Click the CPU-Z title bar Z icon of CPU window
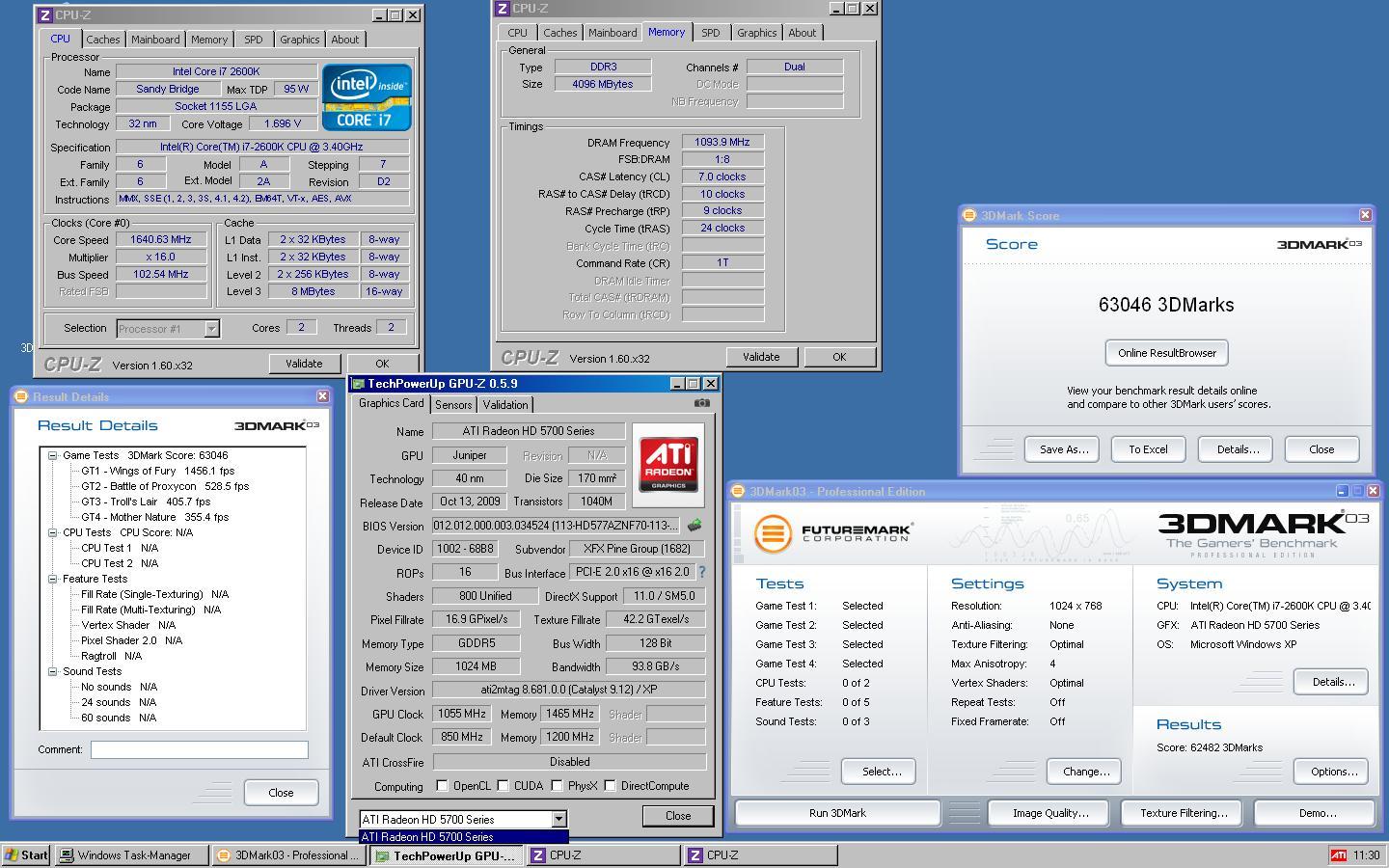 point(44,15)
